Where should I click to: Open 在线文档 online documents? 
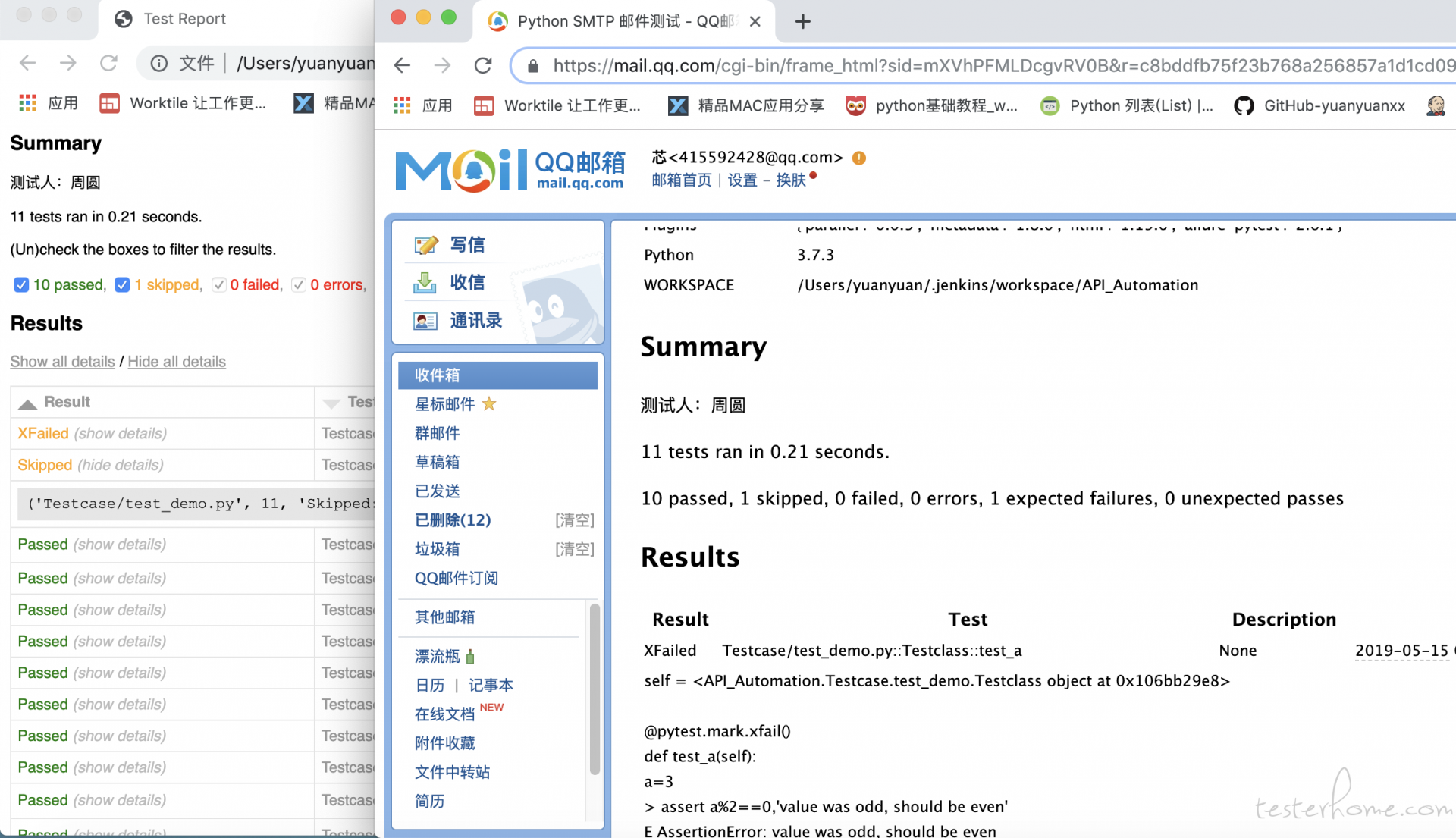(444, 714)
